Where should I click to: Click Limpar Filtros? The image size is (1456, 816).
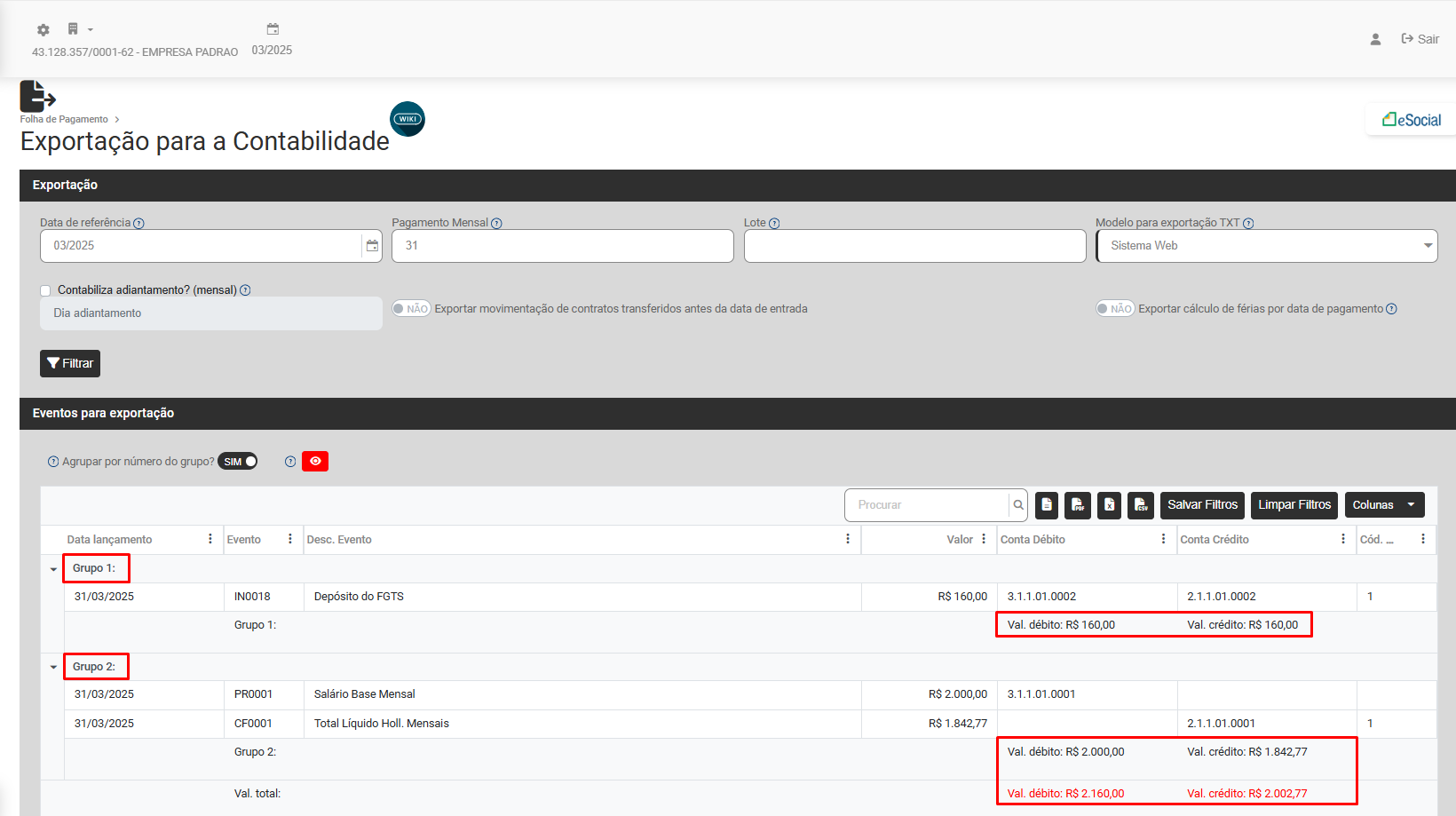point(1294,505)
